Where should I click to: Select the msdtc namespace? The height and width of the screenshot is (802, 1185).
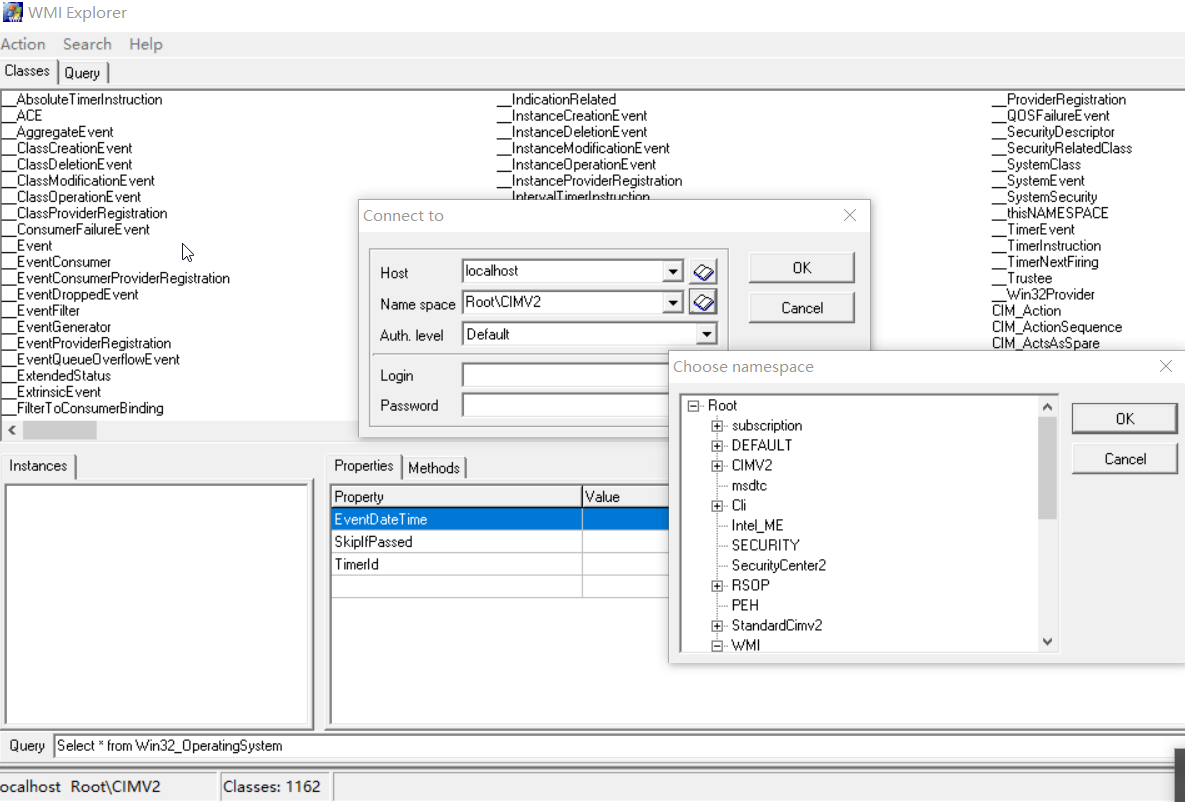(749, 486)
